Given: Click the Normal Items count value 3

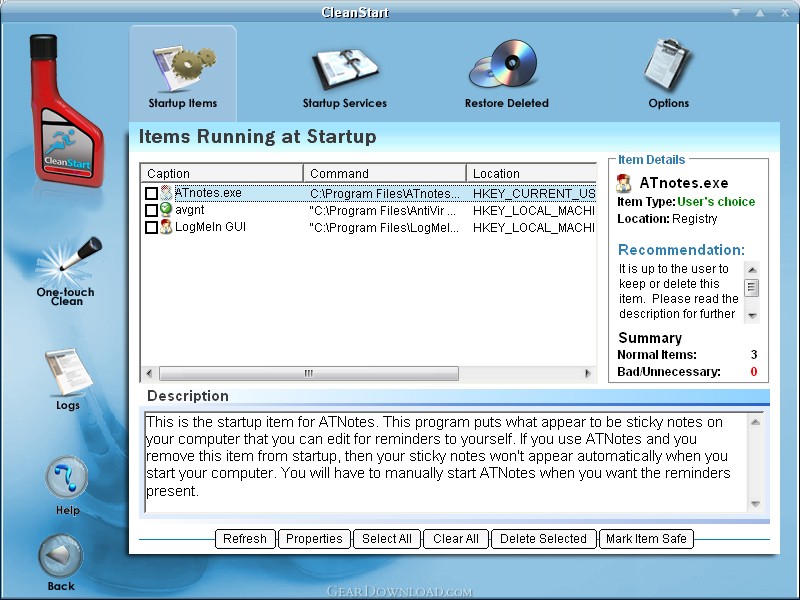Looking at the screenshot, I should point(754,355).
